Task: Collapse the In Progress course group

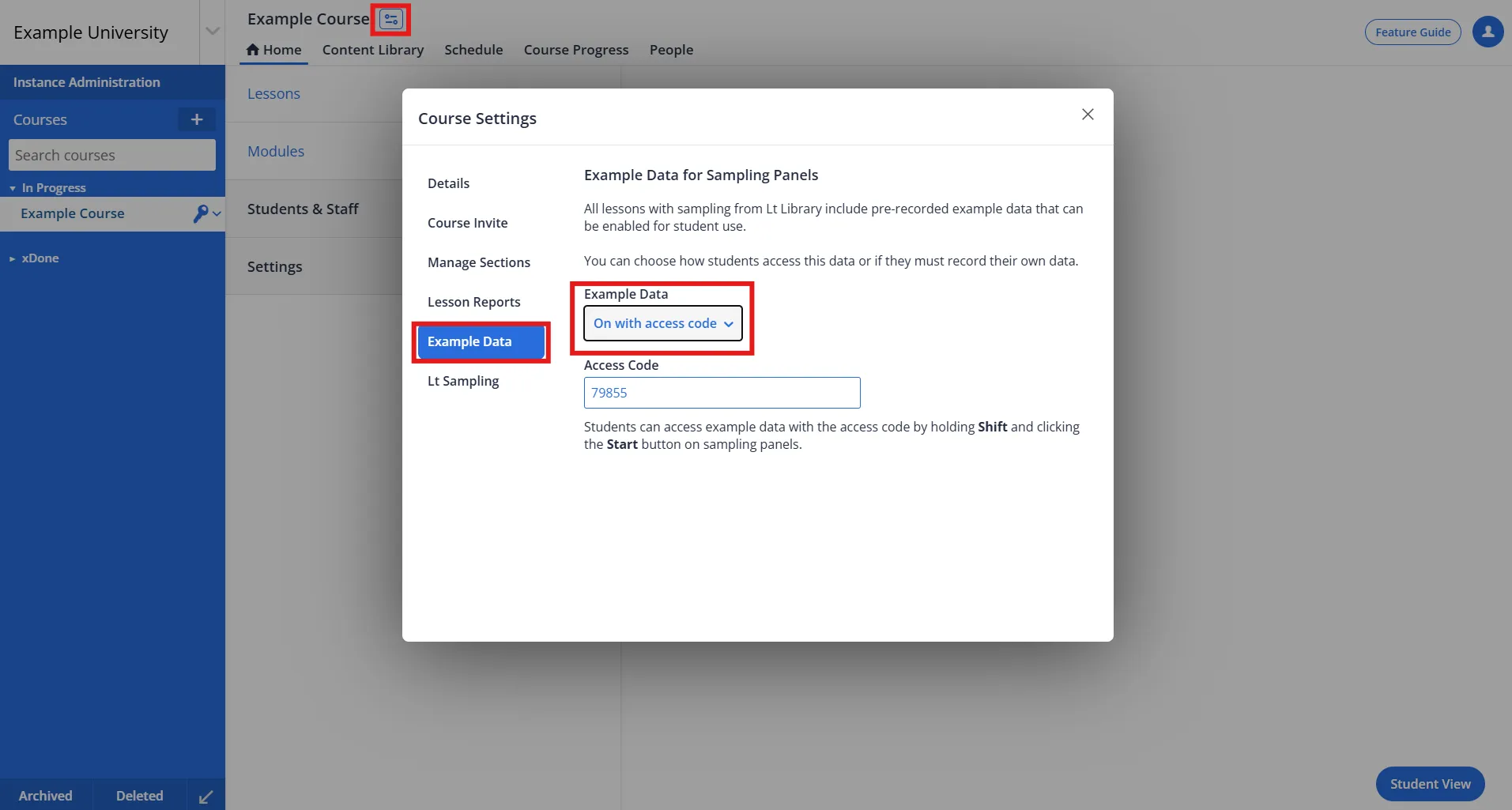Action: [12, 187]
